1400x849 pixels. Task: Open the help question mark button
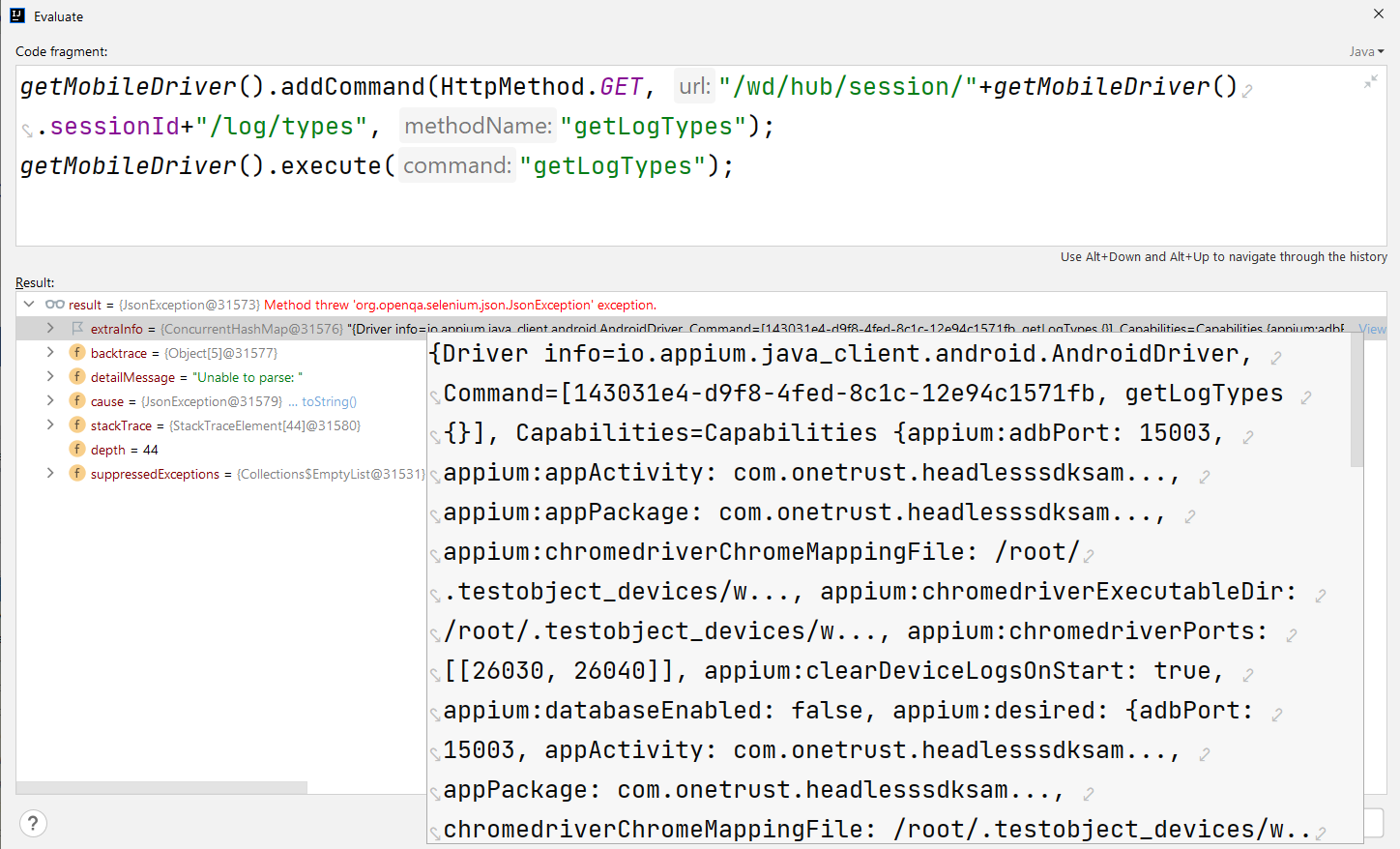33,823
